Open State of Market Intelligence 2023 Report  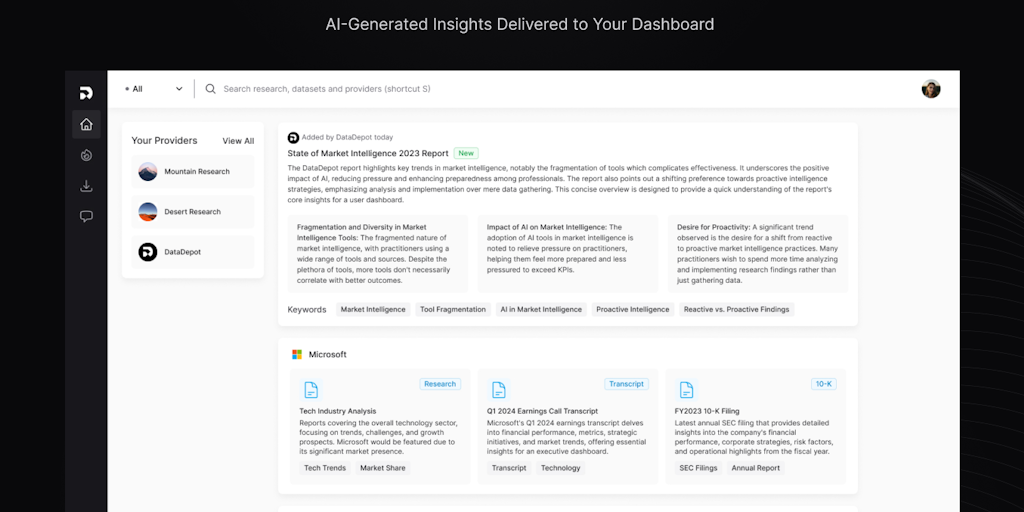367,153
